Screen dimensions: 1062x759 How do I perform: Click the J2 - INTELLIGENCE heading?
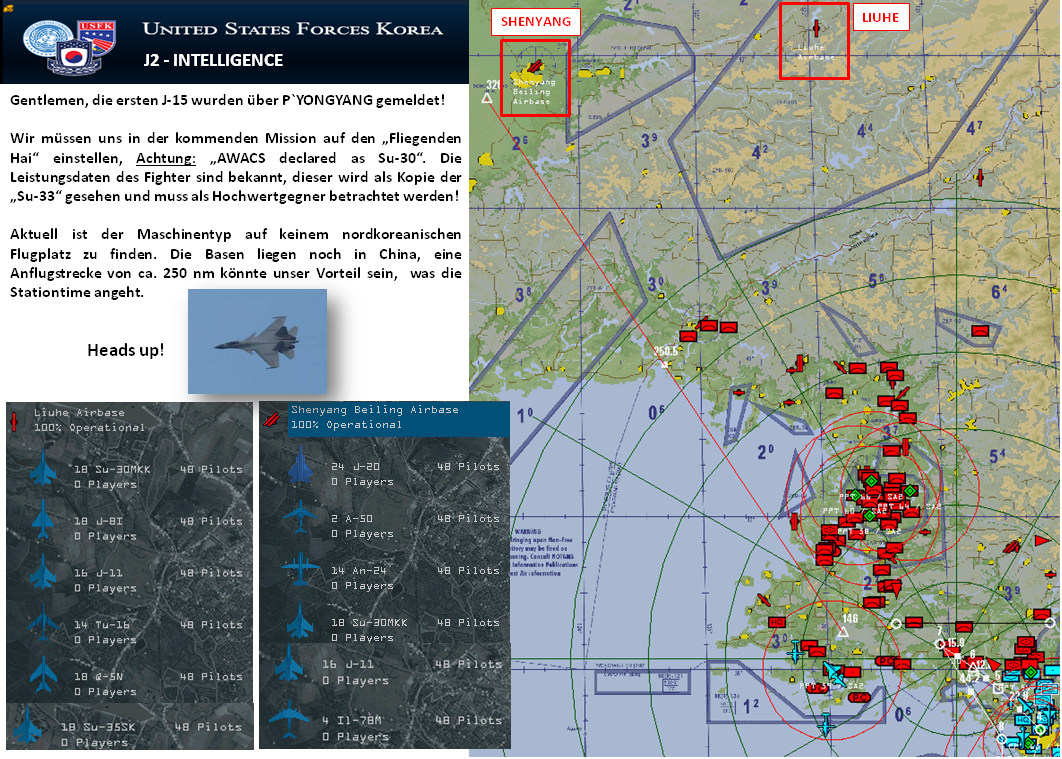pyautogui.click(x=213, y=60)
